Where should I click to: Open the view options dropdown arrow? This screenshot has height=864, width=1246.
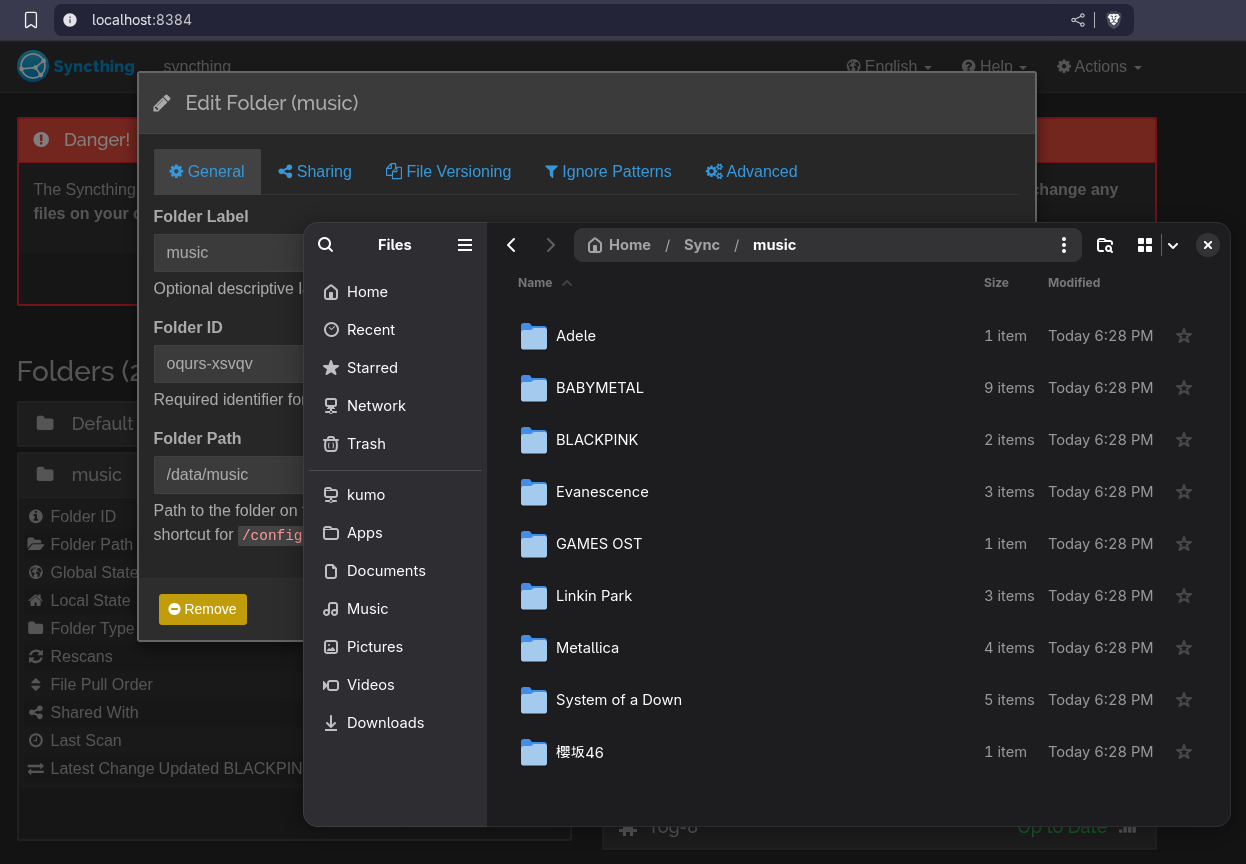pyautogui.click(x=1173, y=245)
